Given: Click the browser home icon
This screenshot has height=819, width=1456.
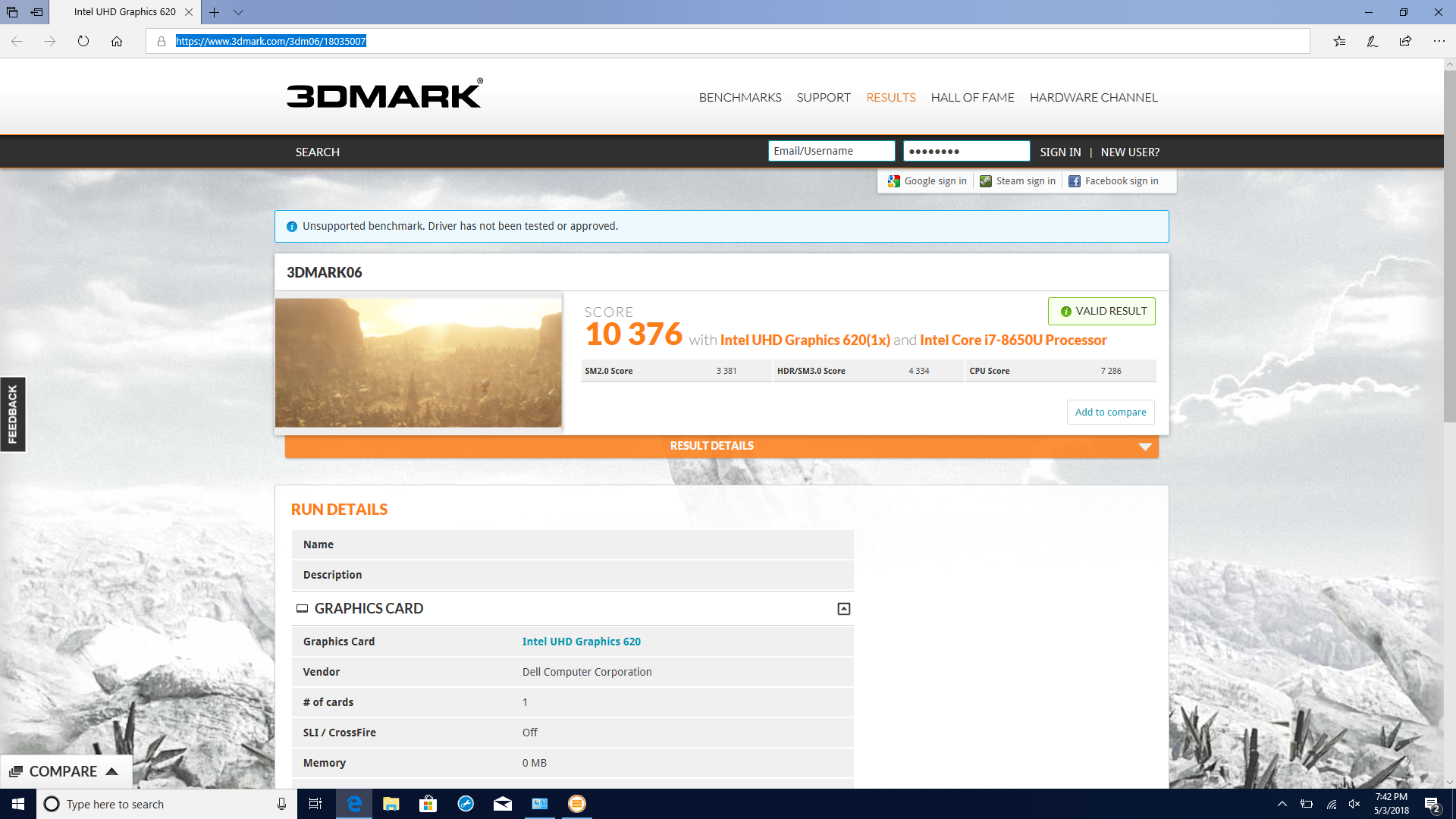Looking at the screenshot, I should coord(117,41).
